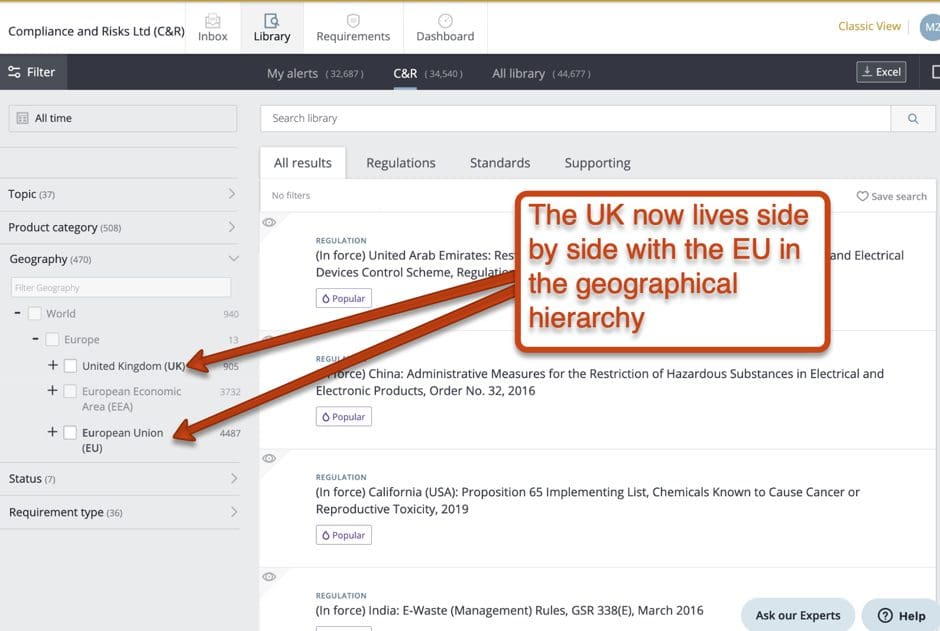Check the European Union (EU) checkbox
Image resolution: width=940 pixels, height=631 pixels.
click(x=70, y=433)
